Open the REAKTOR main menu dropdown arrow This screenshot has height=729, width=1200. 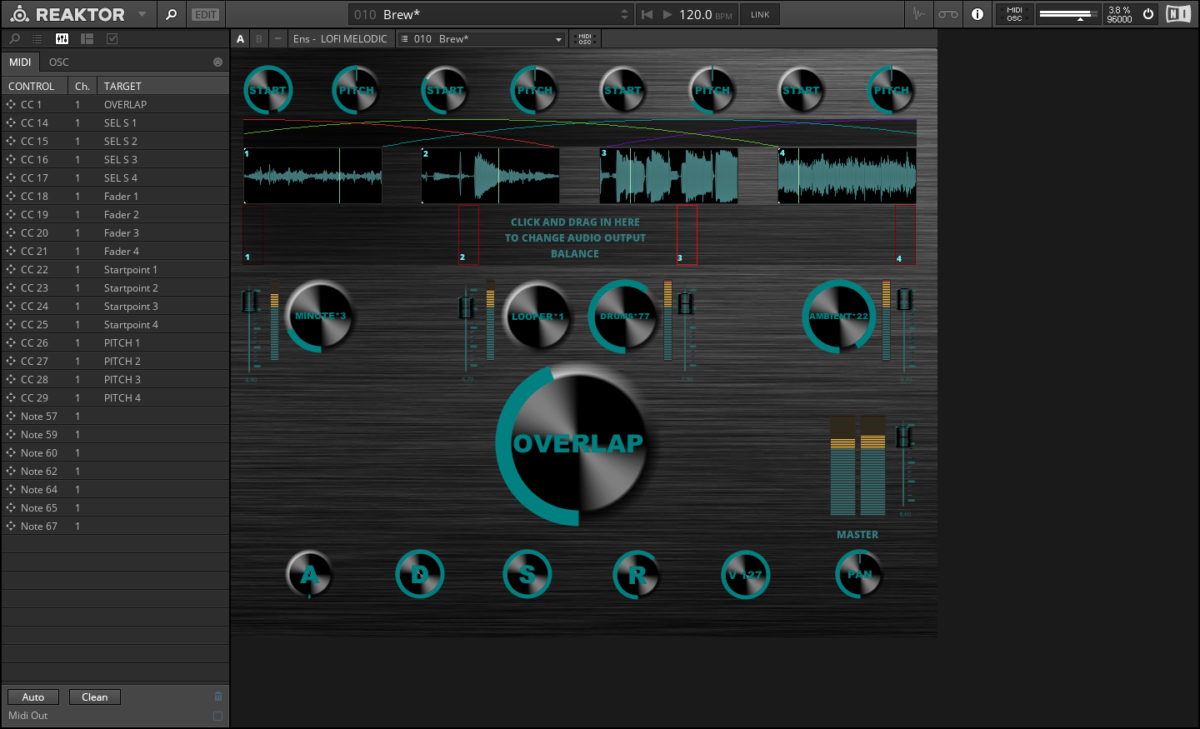(142, 14)
